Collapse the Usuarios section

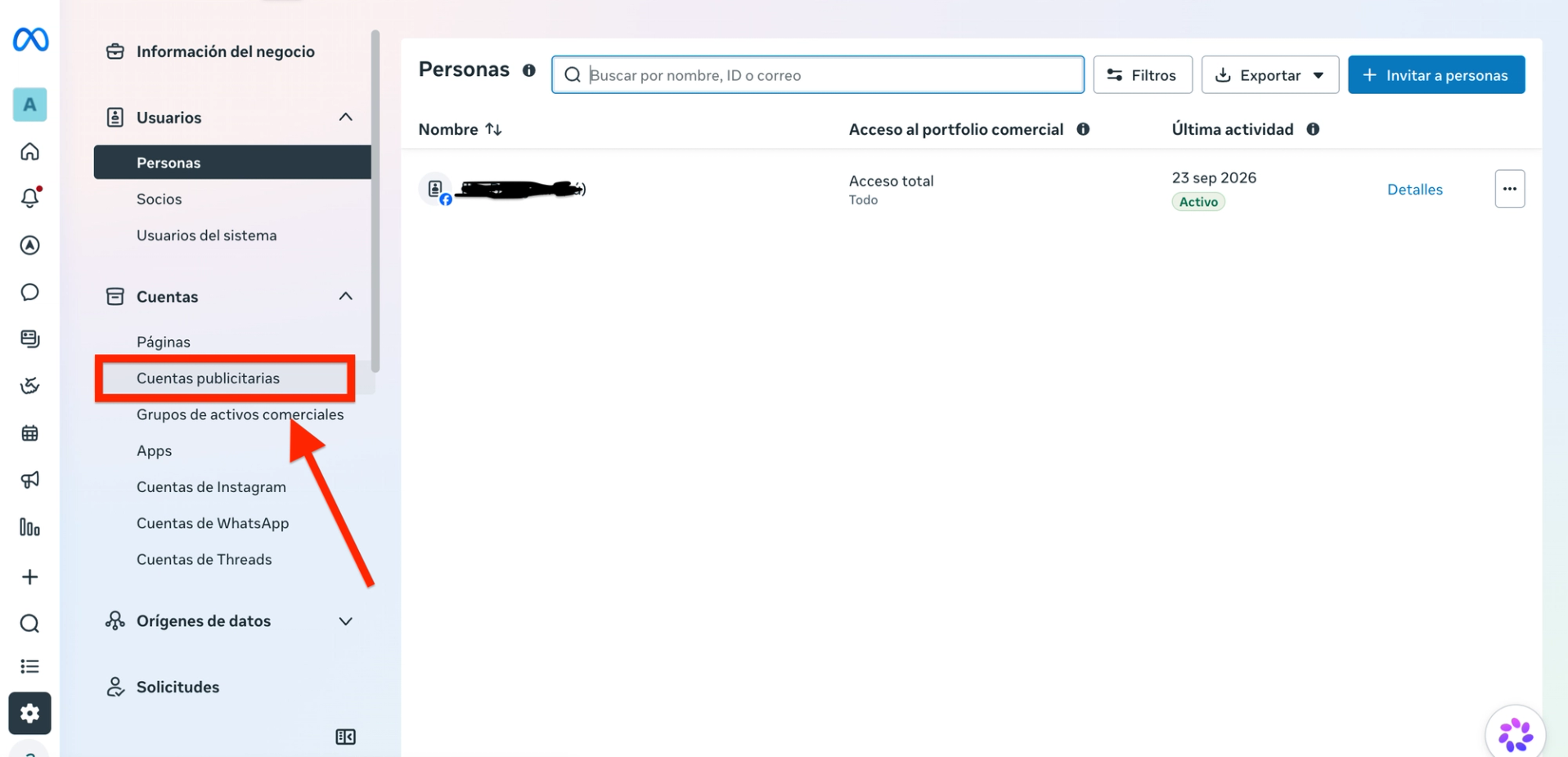click(x=345, y=117)
